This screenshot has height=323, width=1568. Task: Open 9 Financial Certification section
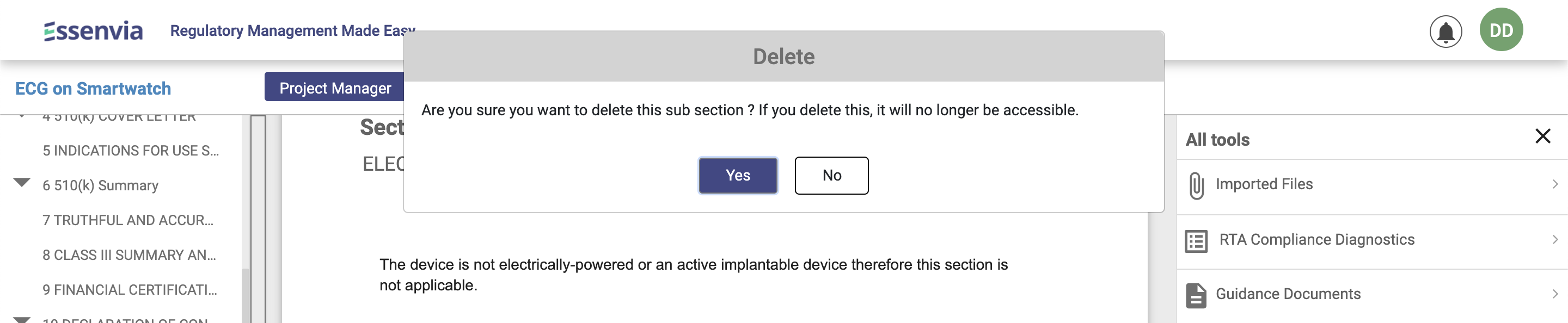coord(130,289)
